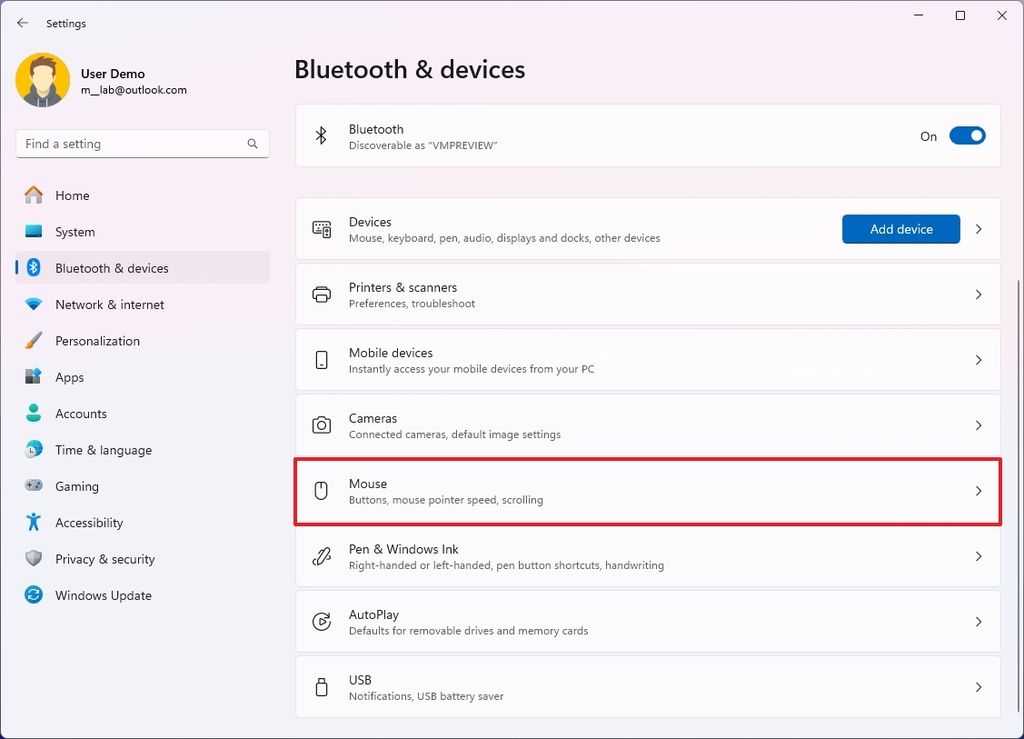Open the Devices settings chevron
Viewport: 1024px width, 739px height.
pos(978,228)
